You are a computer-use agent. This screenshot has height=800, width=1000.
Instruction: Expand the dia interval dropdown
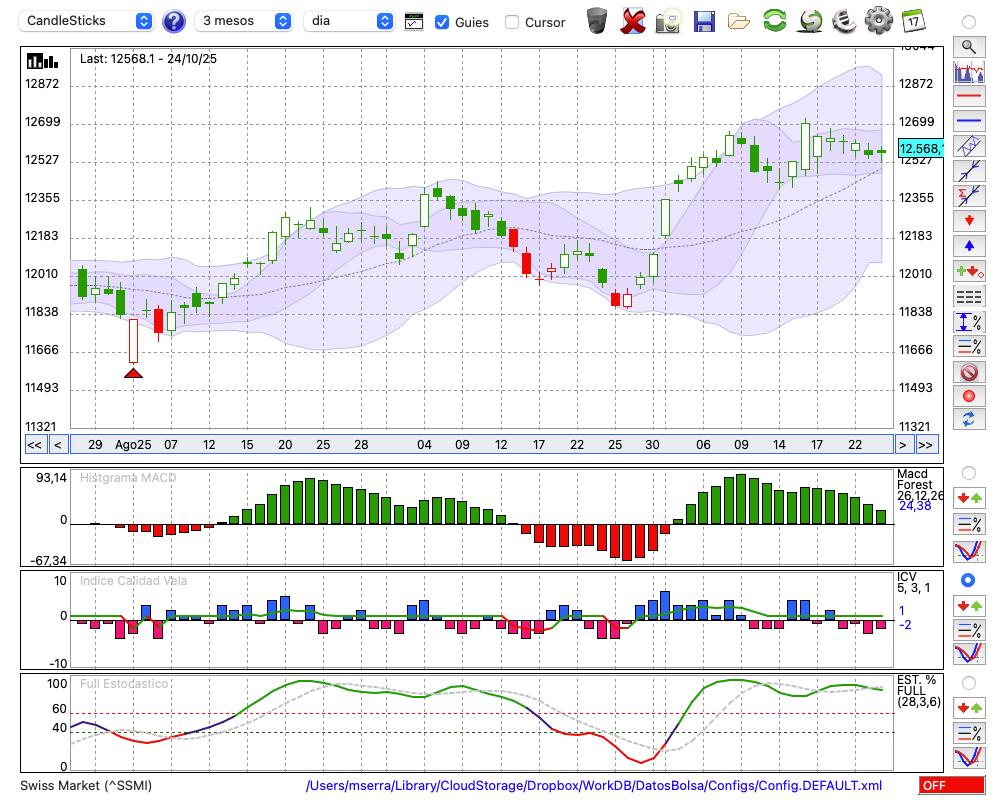click(349, 21)
